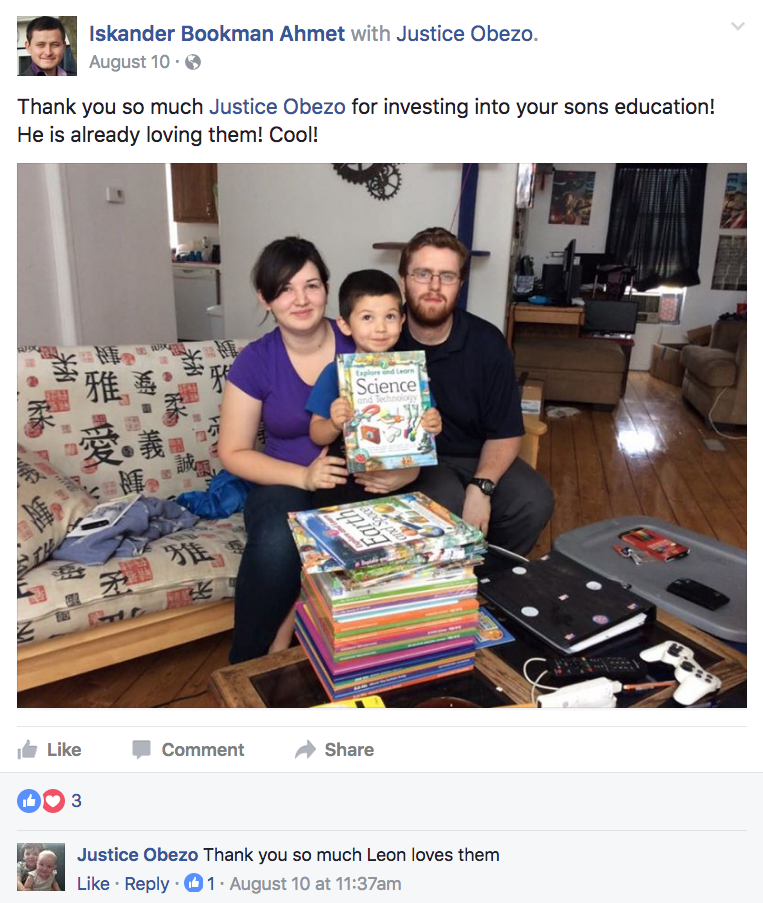Click the red heart love reaction icon
This screenshot has width=763, height=903.
(x=53, y=800)
